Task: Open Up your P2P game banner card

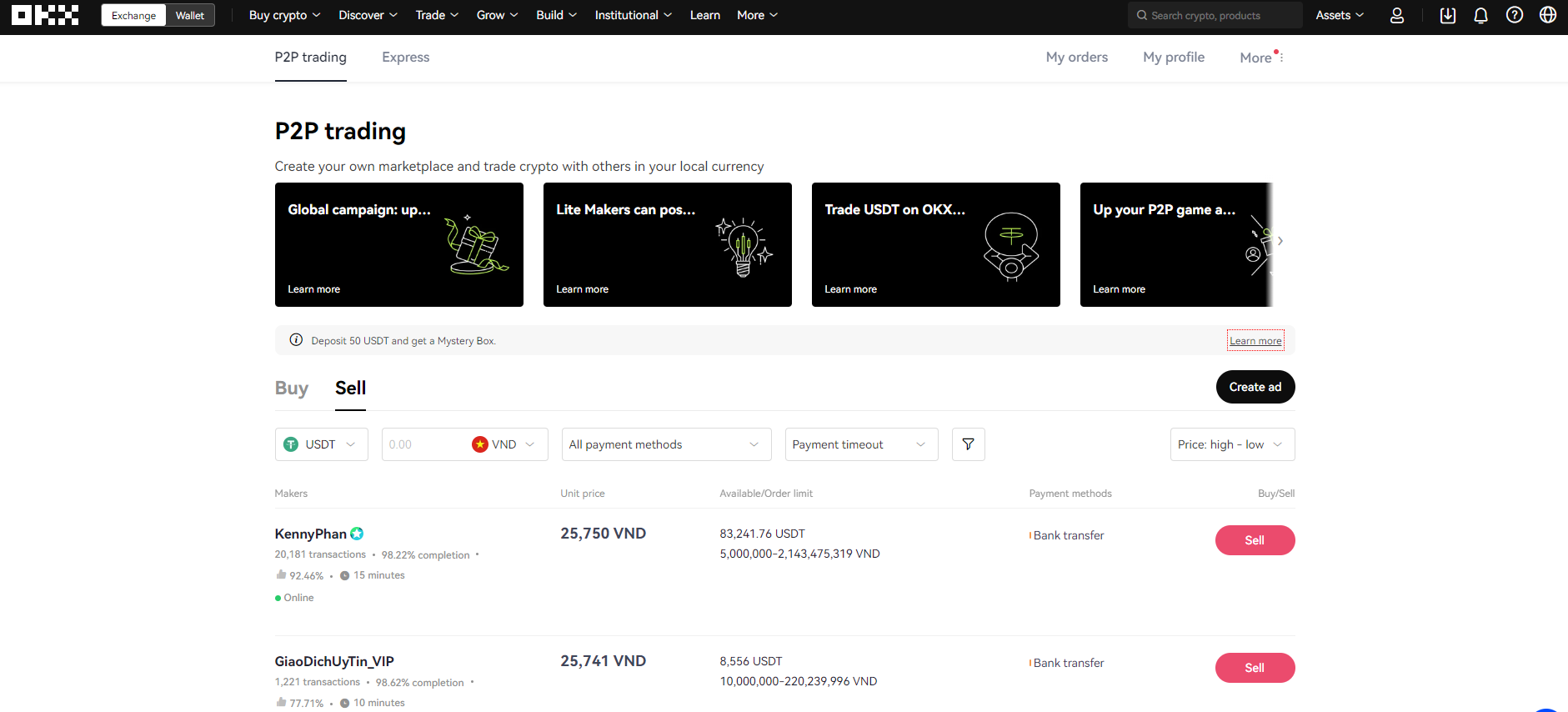Action: tap(1176, 244)
